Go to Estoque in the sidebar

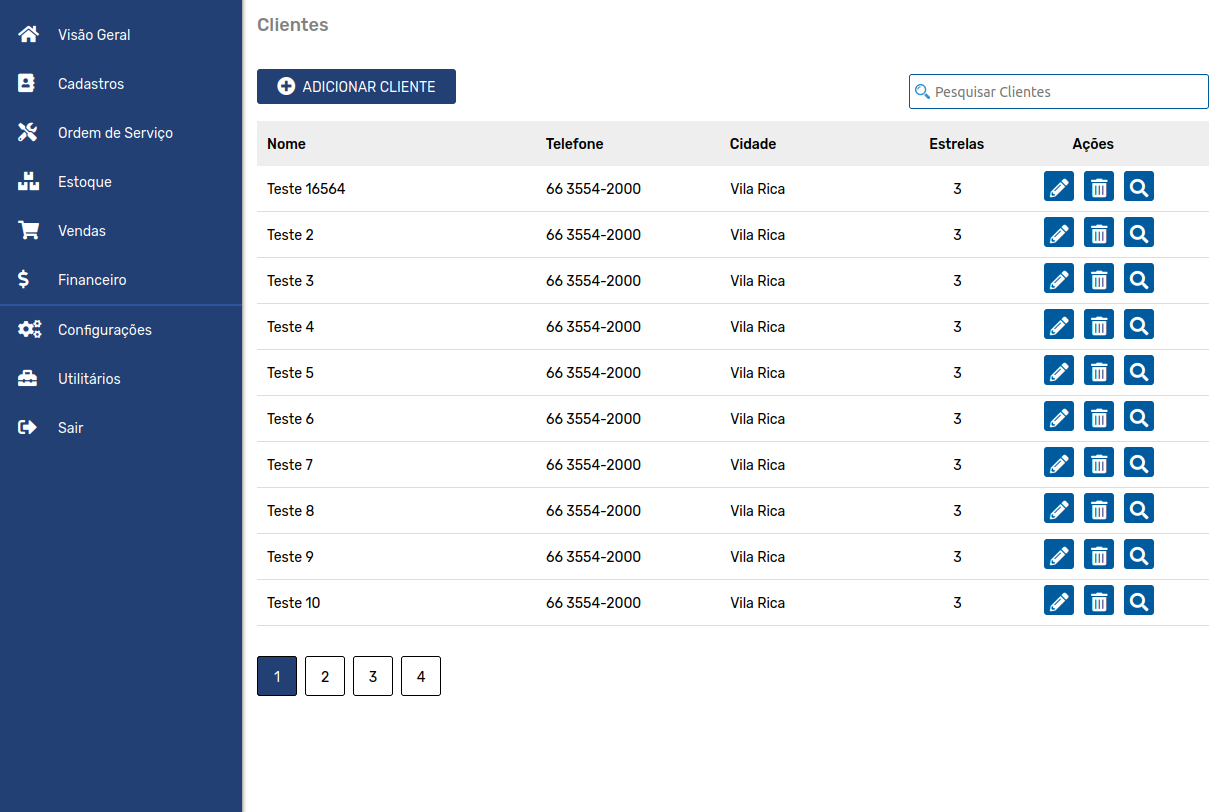coord(121,182)
